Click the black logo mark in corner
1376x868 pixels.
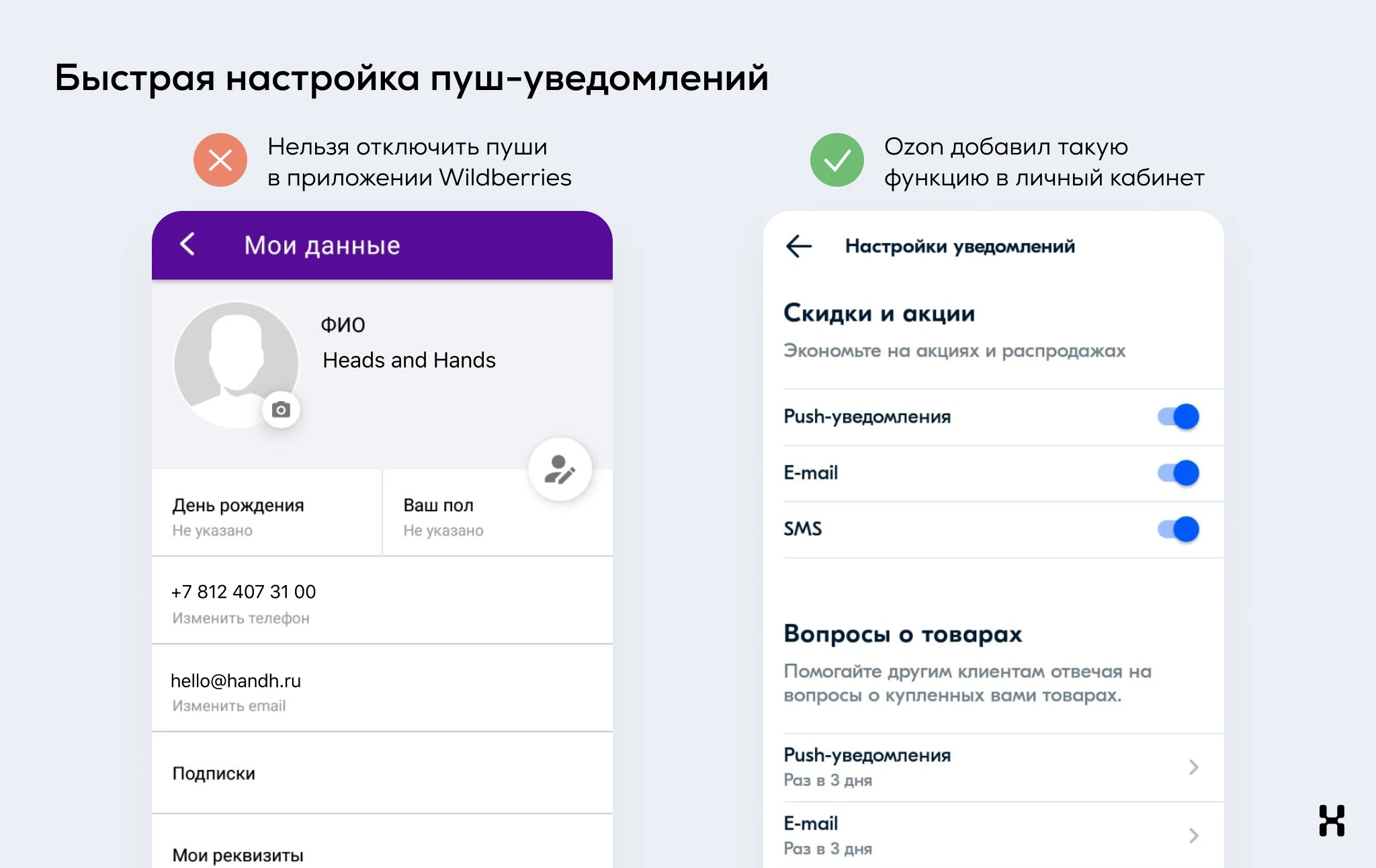[x=1332, y=820]
